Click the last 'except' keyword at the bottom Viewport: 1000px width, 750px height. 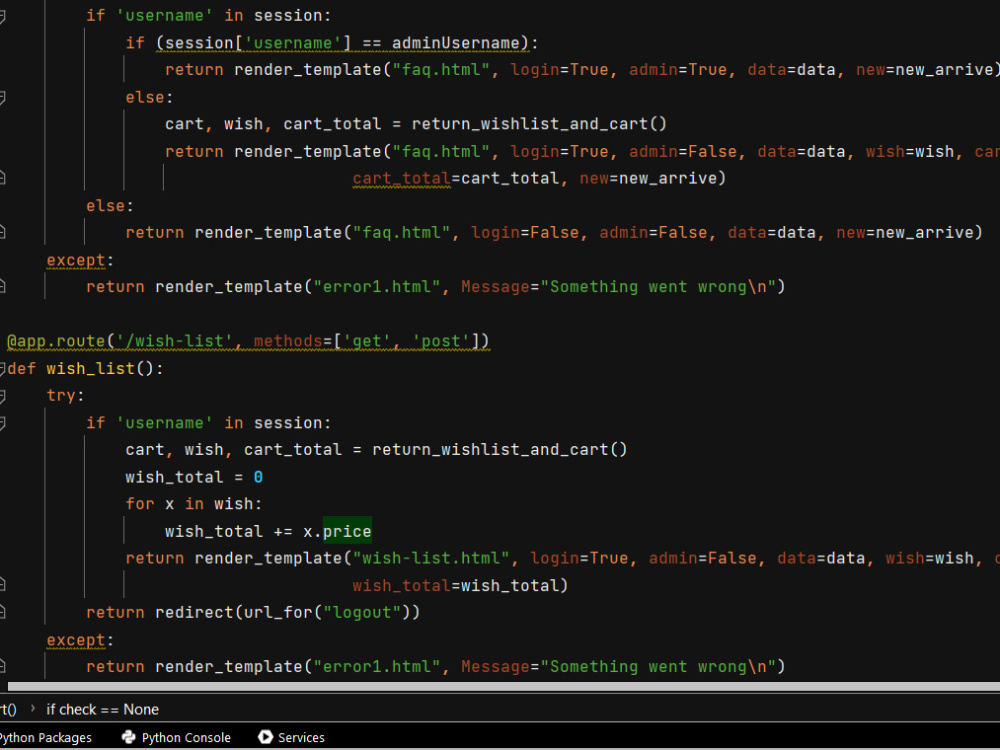(76, 640)
